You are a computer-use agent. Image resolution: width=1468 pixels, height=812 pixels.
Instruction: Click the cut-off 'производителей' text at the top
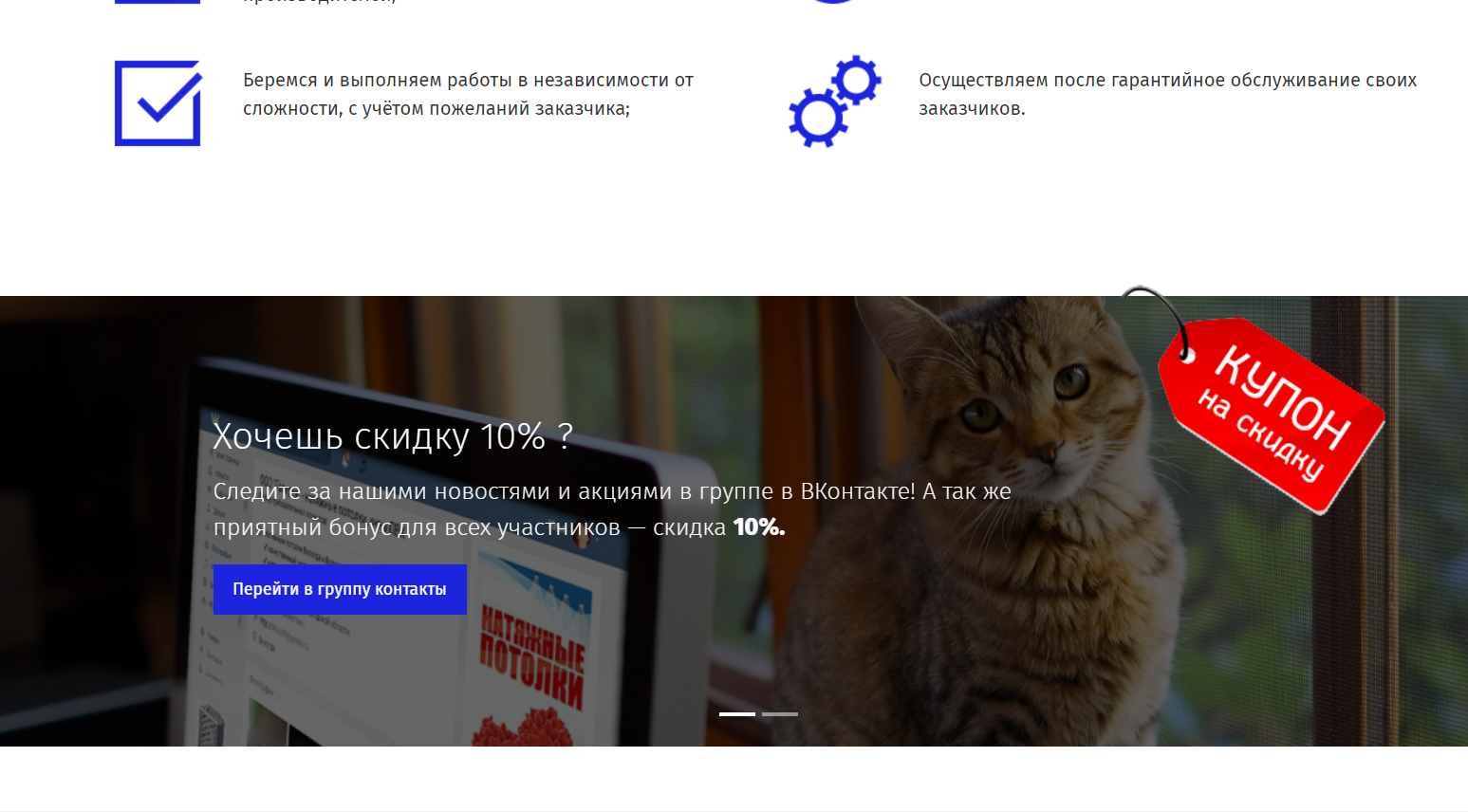tap(319, 2)
